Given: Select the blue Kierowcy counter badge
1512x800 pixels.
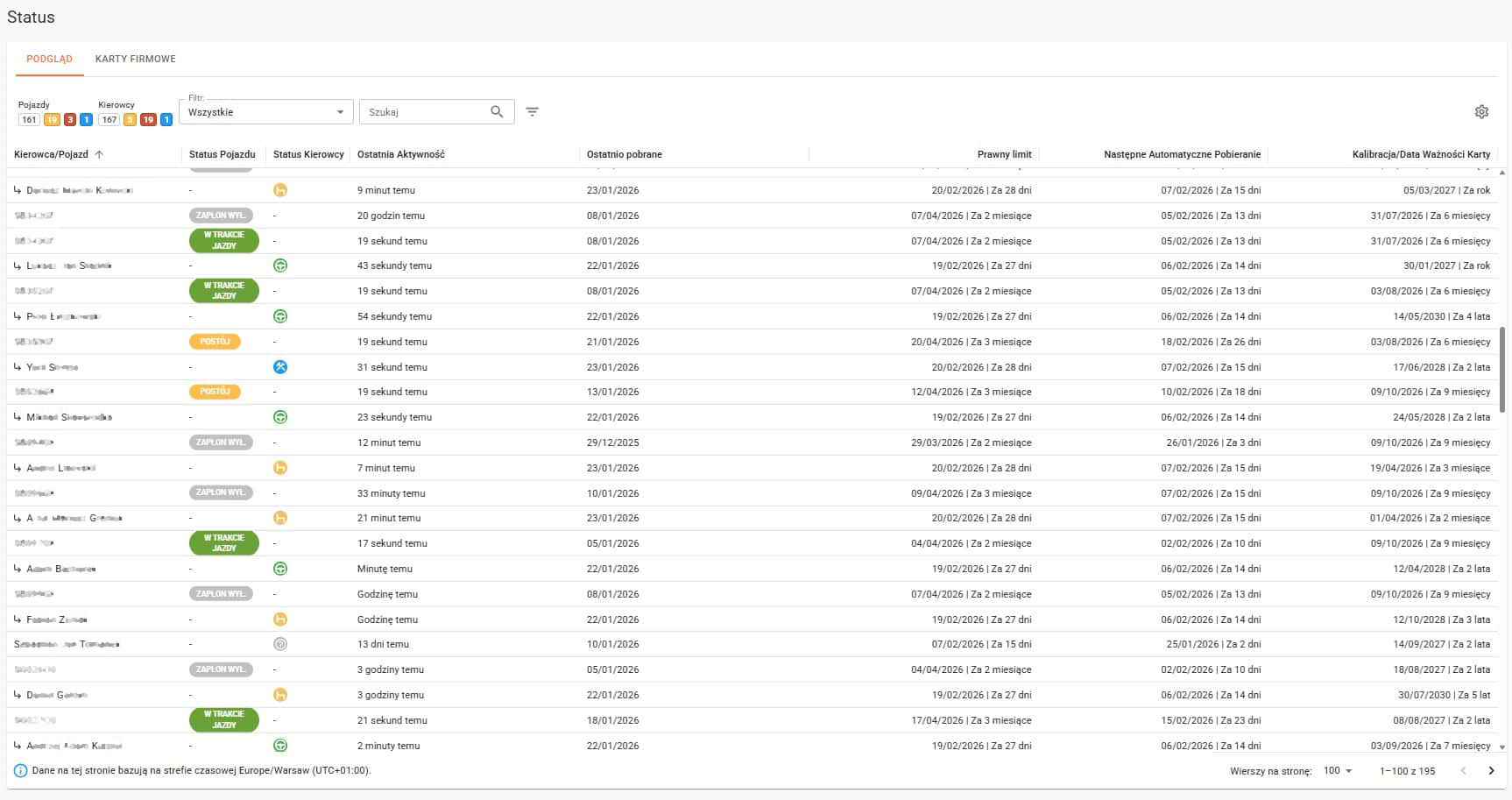Looking at the screenshot, I should click(x=166, y=119).
